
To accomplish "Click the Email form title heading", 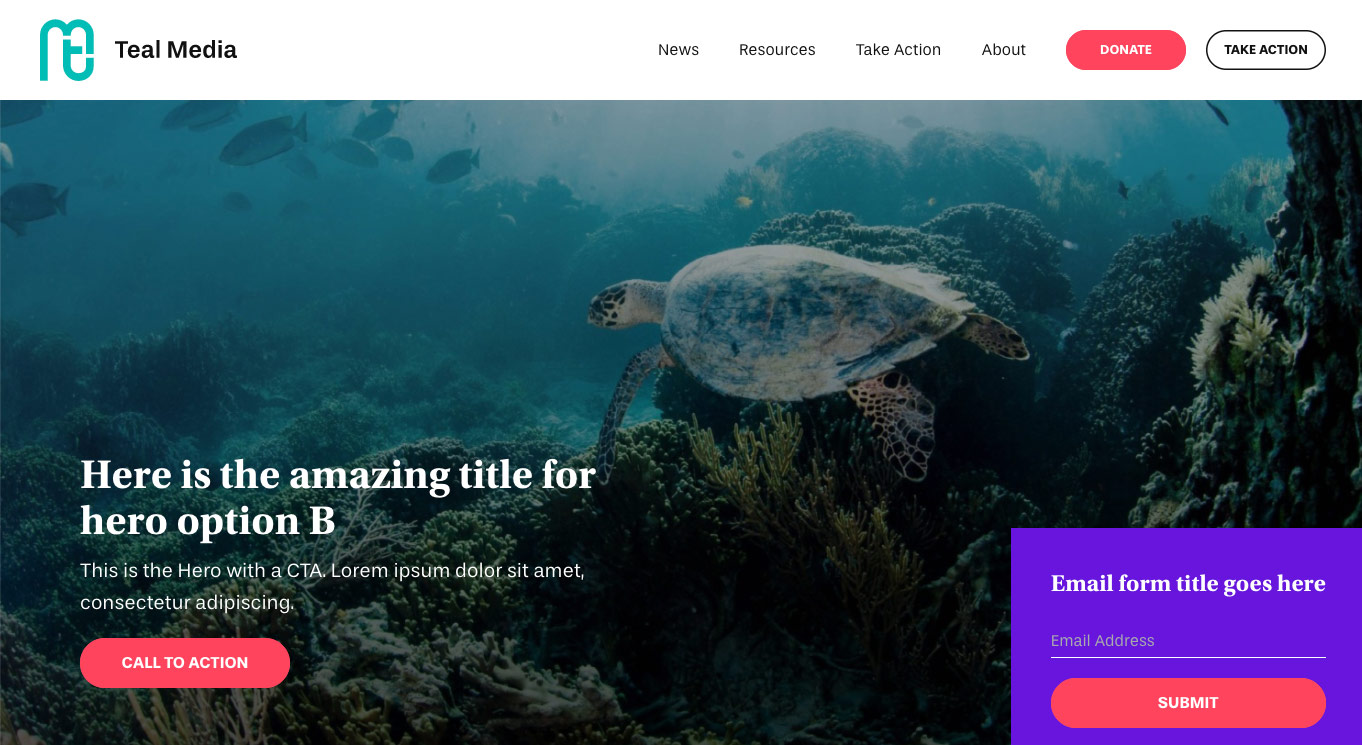I will pos(1188,584).
